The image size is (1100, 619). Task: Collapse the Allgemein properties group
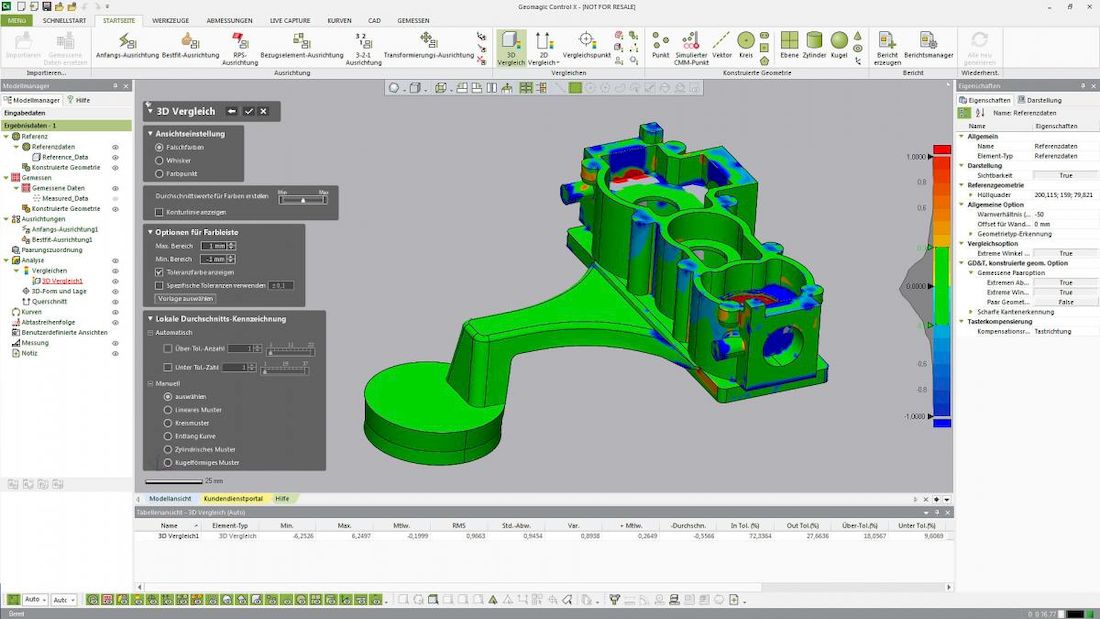962,136
